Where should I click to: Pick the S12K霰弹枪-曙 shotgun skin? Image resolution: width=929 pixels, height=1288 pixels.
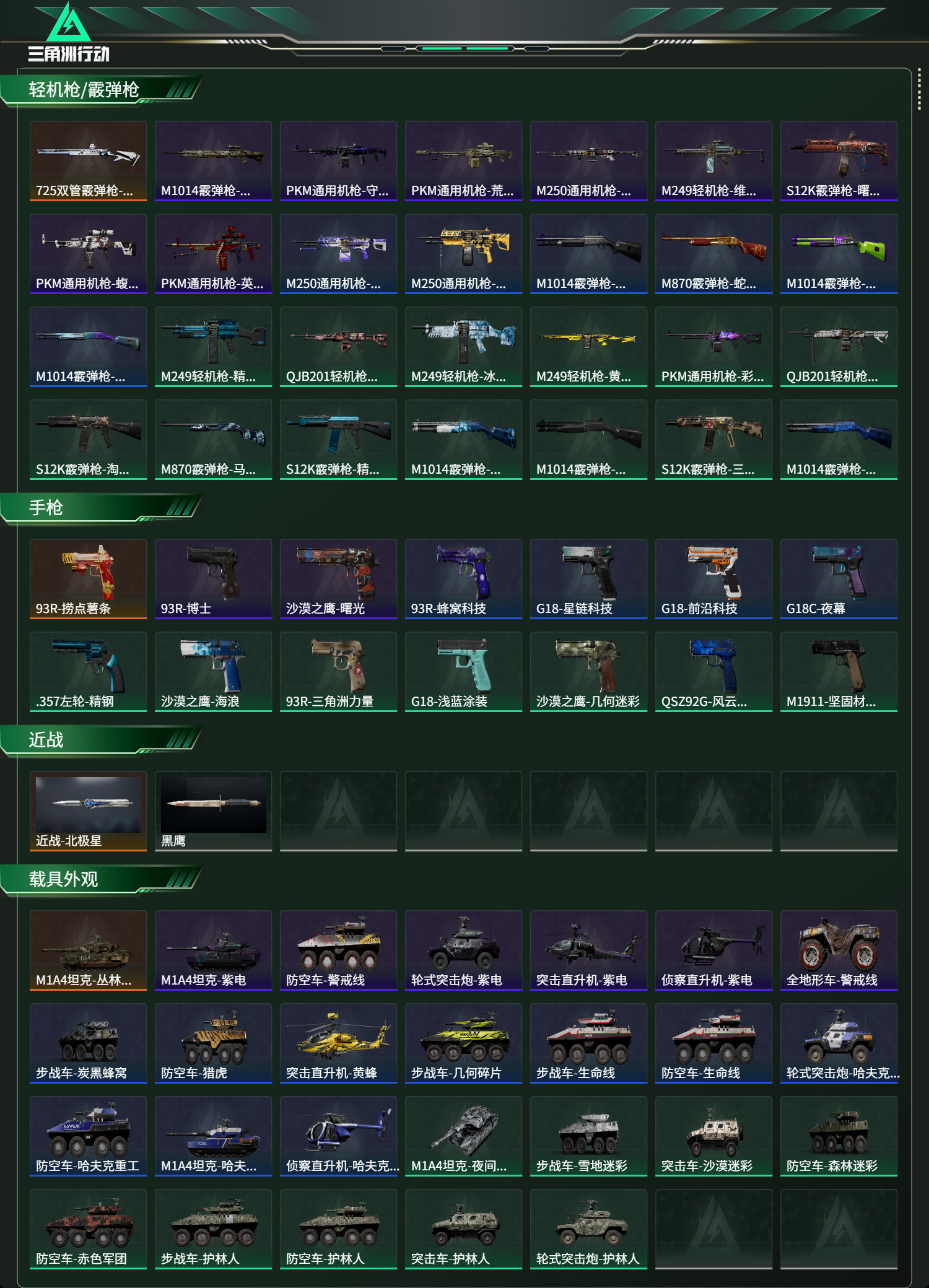click(x=839, y=161)
